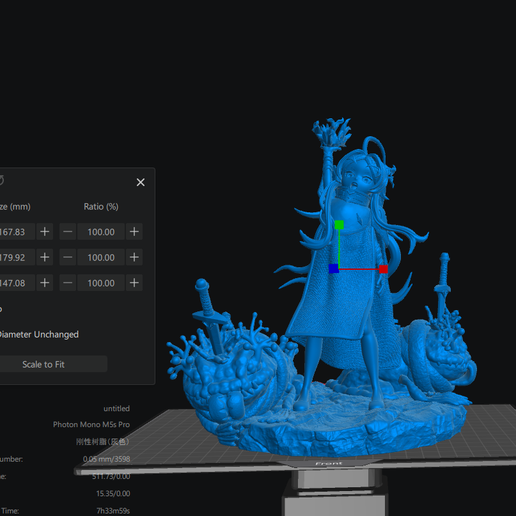This screenshot has width=516, height=516.
Task: Select the 167.83 size field
Action: tap(17, 232)
